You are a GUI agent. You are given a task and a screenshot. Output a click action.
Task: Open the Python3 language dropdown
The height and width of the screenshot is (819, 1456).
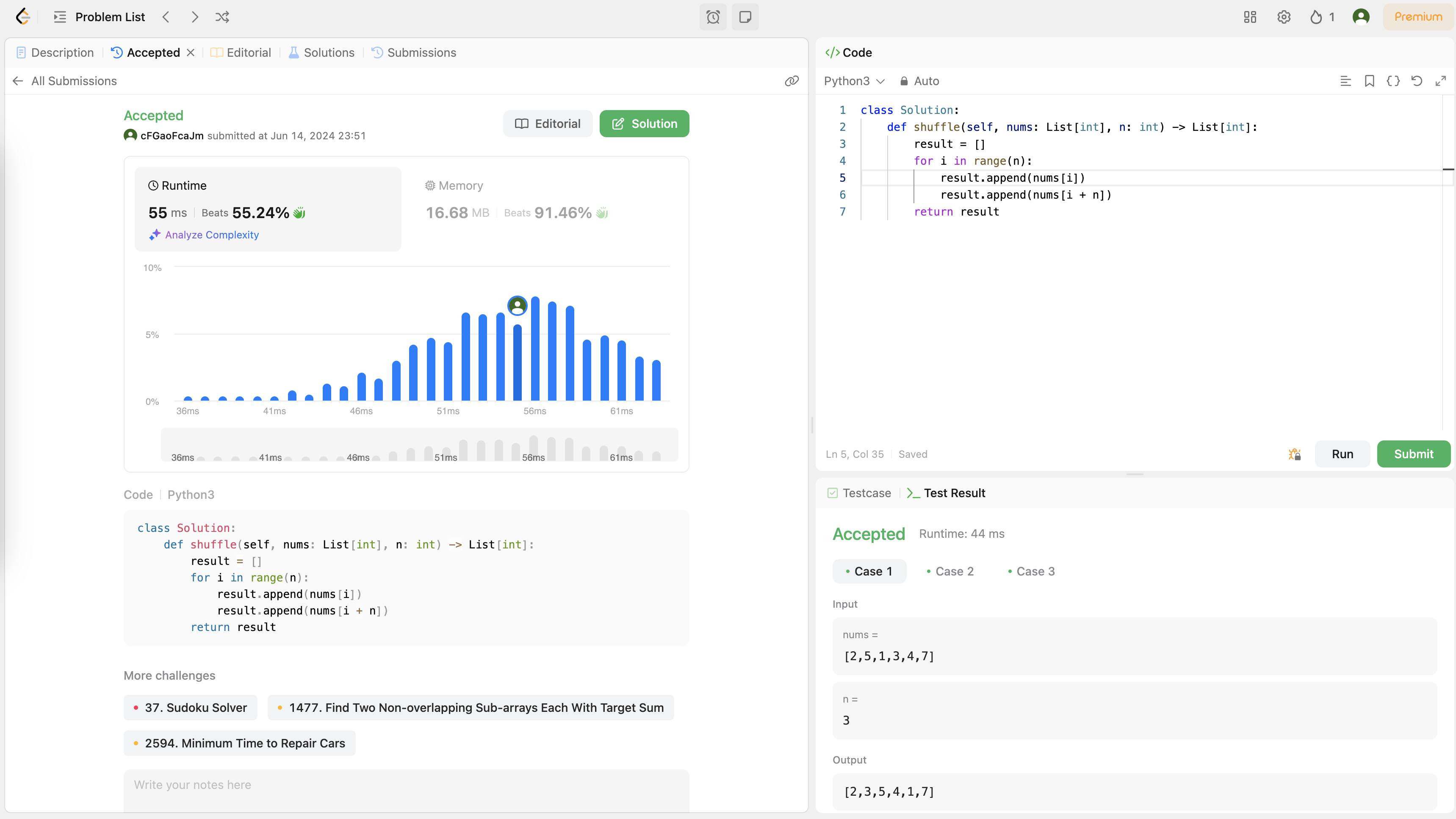pyautogui.click(x=853, y=81)
